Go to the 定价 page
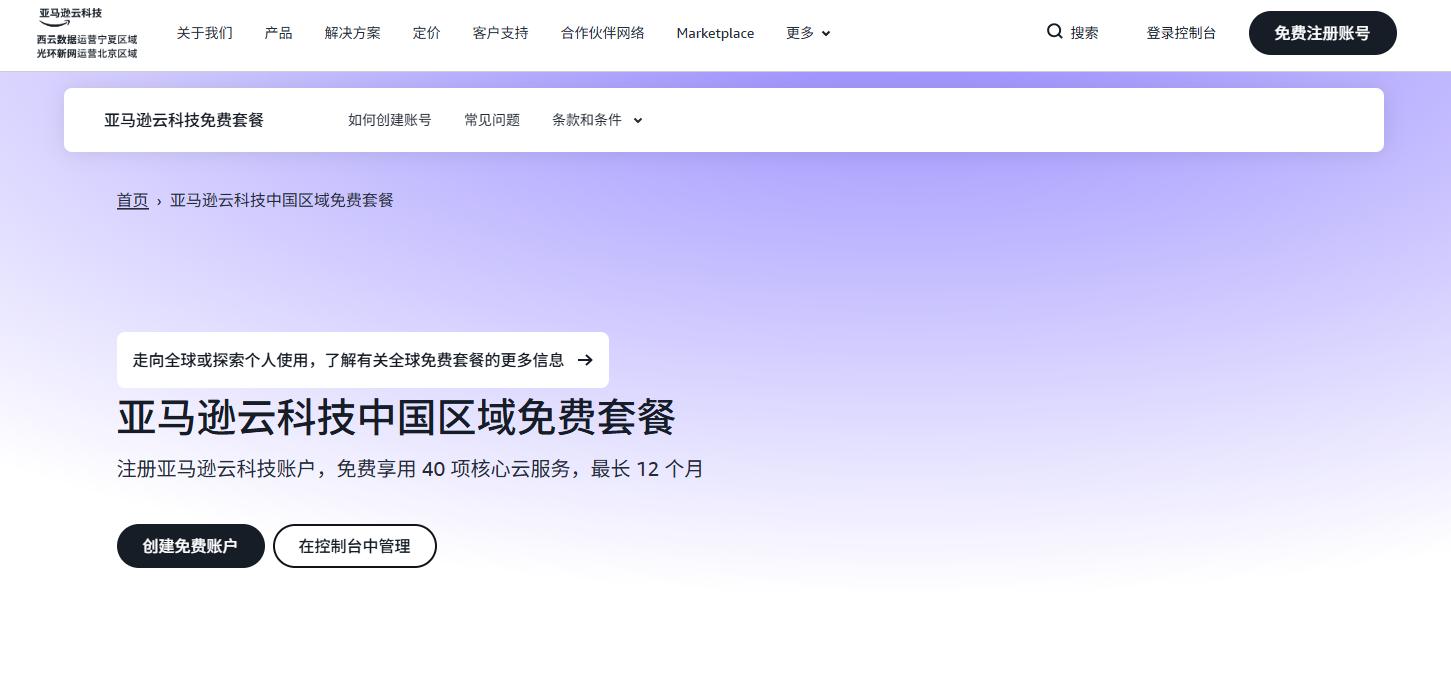 426,33
